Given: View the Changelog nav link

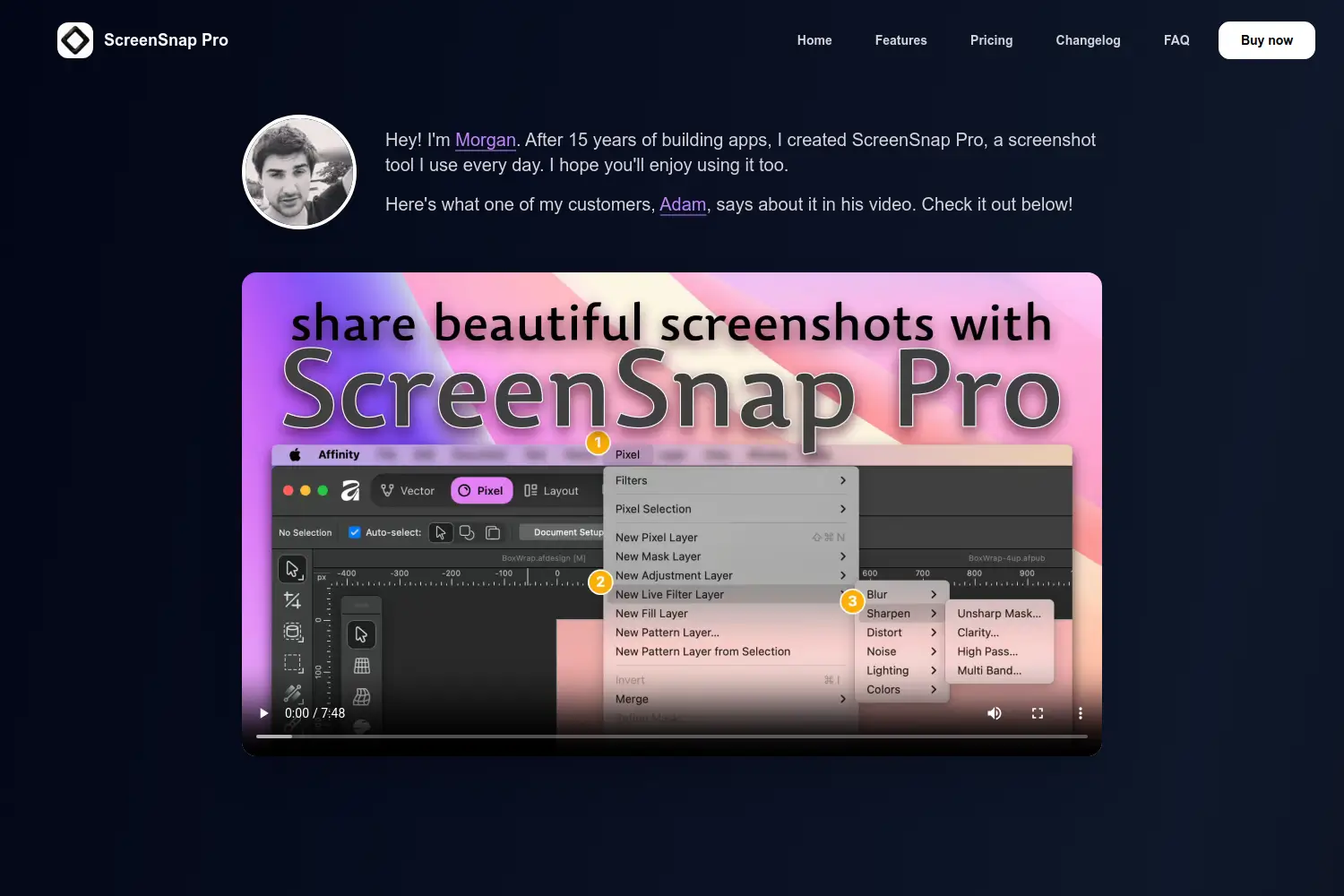Looking at the screenshot, I should 1088,40.
